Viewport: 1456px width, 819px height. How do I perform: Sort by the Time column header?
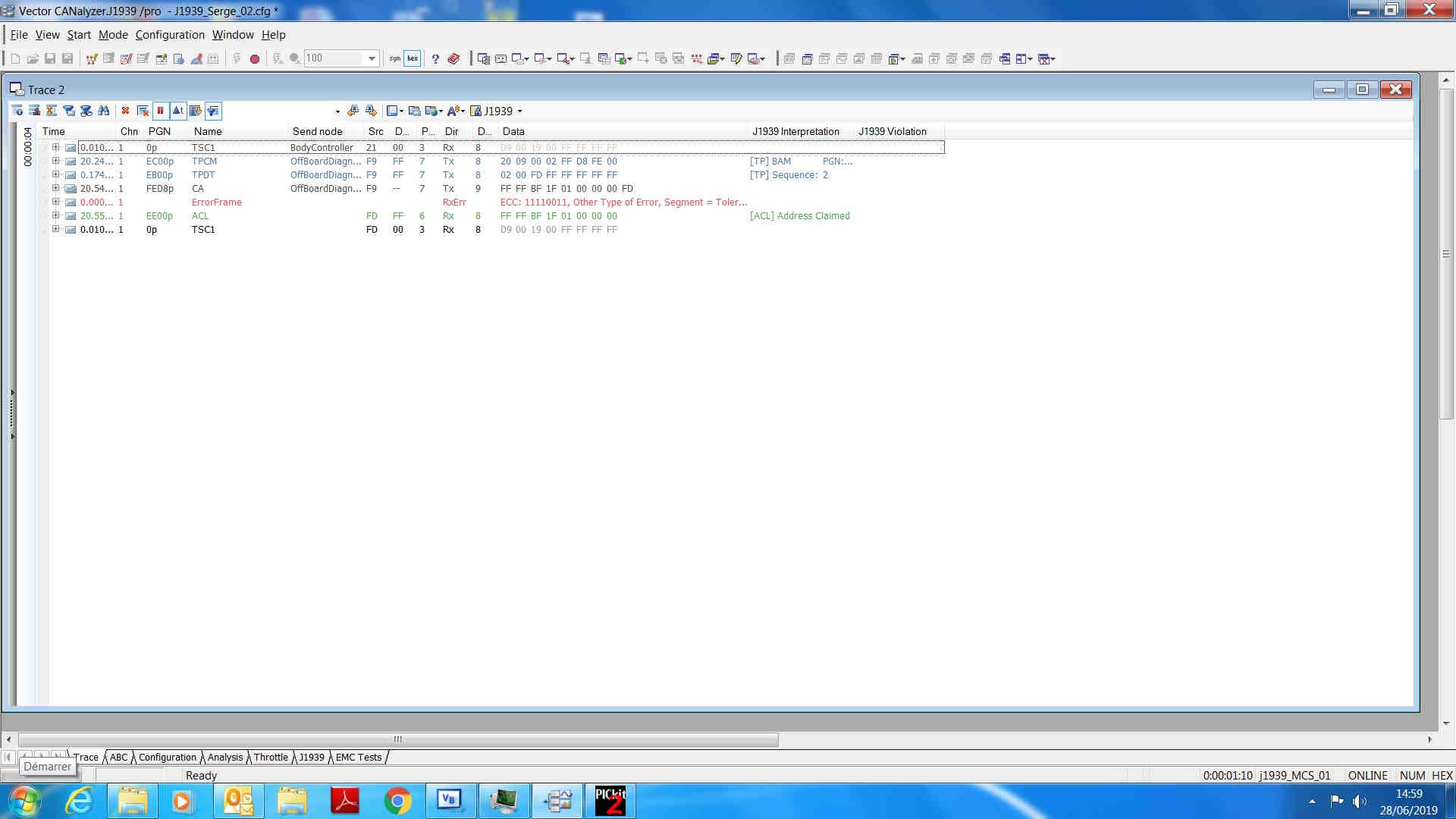coord(77,131)
